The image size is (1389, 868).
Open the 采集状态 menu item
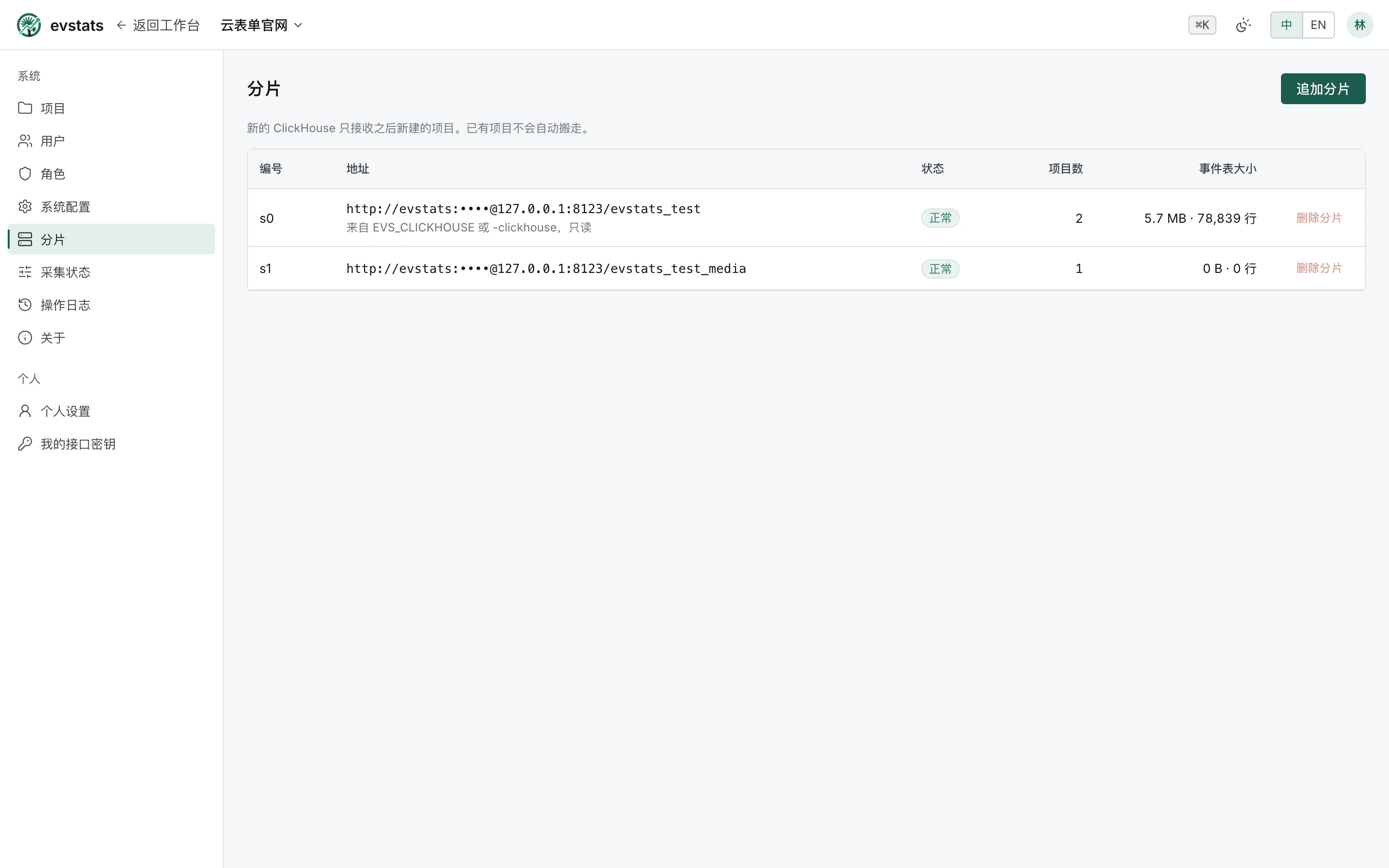pos(111,271)
